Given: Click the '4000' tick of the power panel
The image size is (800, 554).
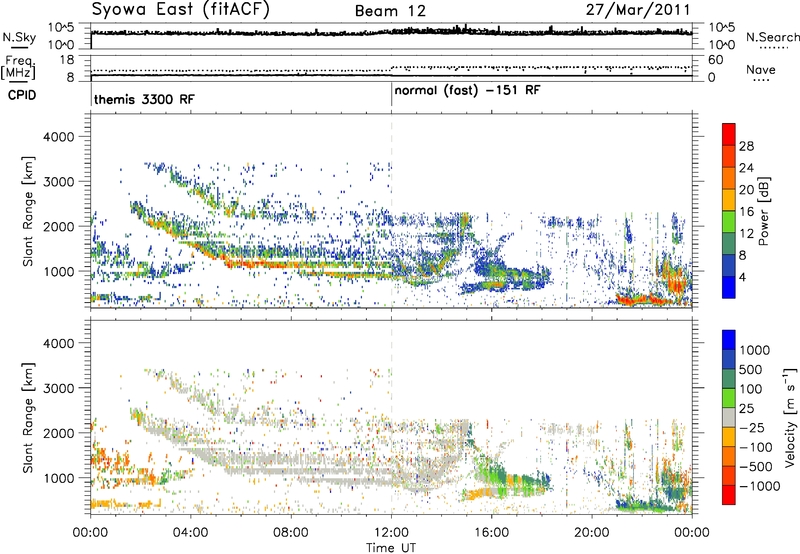Looking at the screenshot, I should click(x=59, y=137).
